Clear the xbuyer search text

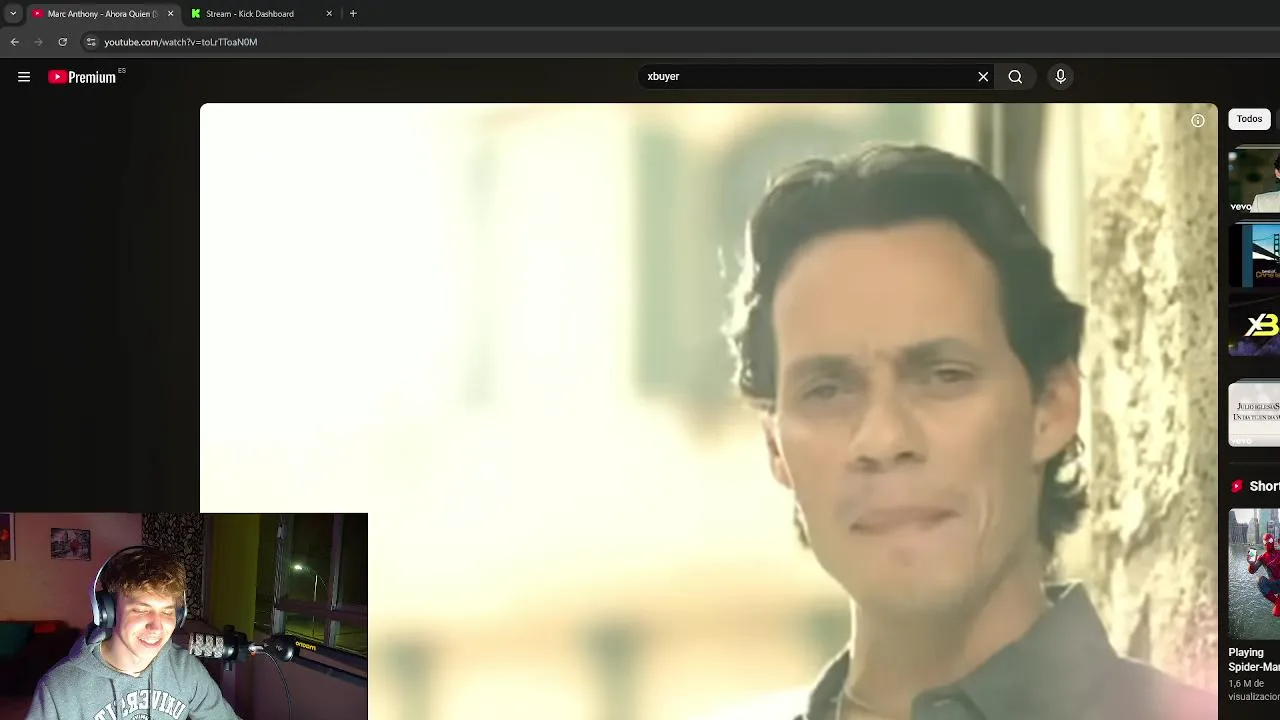[x=983, y=77]
